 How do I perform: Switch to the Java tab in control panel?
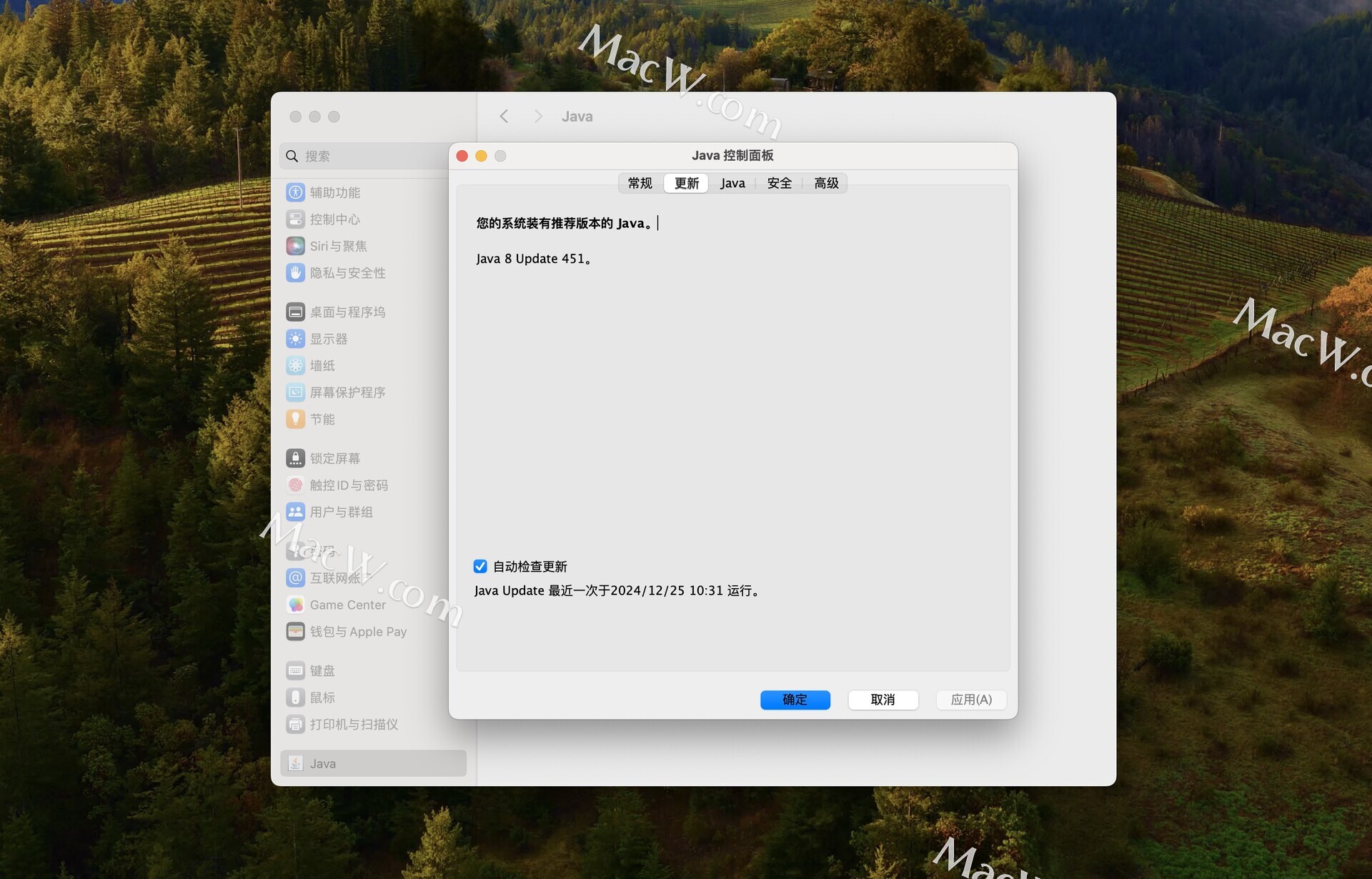pos(732,184)
